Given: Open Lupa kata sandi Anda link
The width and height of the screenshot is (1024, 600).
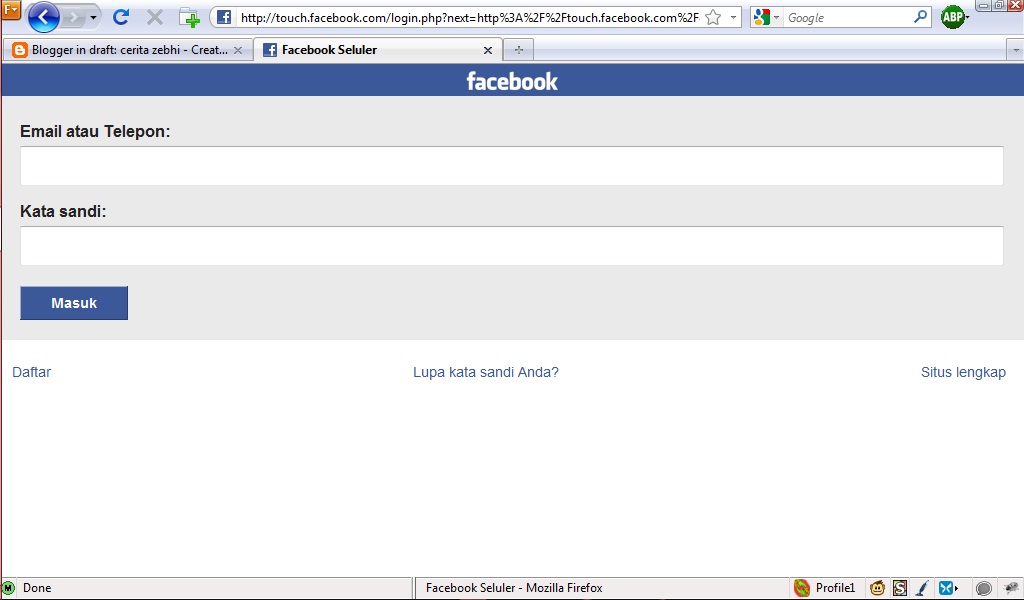Looking at the screenshot, I should [486, 372].
